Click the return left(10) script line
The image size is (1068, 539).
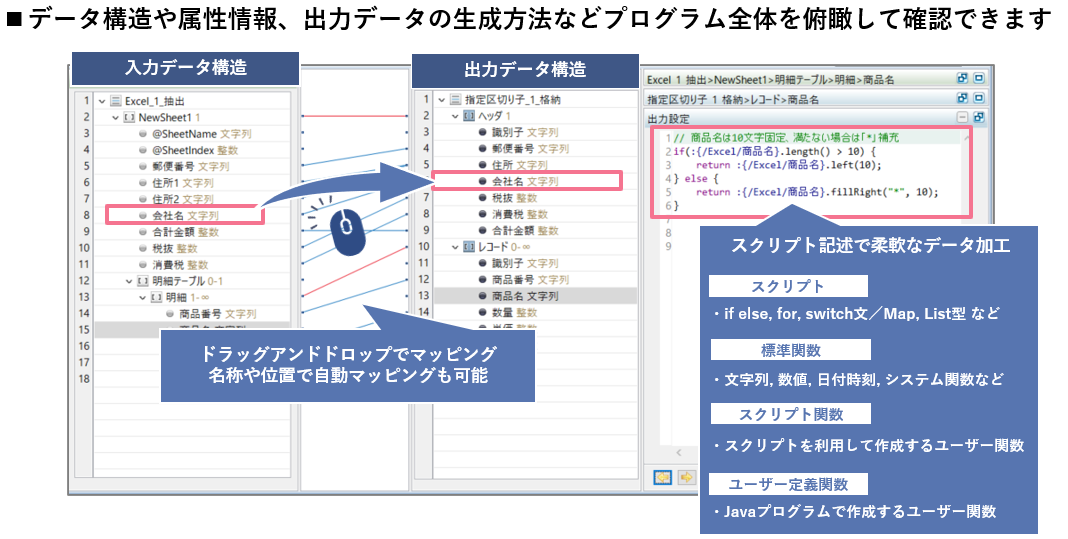[x=789, y=165]
